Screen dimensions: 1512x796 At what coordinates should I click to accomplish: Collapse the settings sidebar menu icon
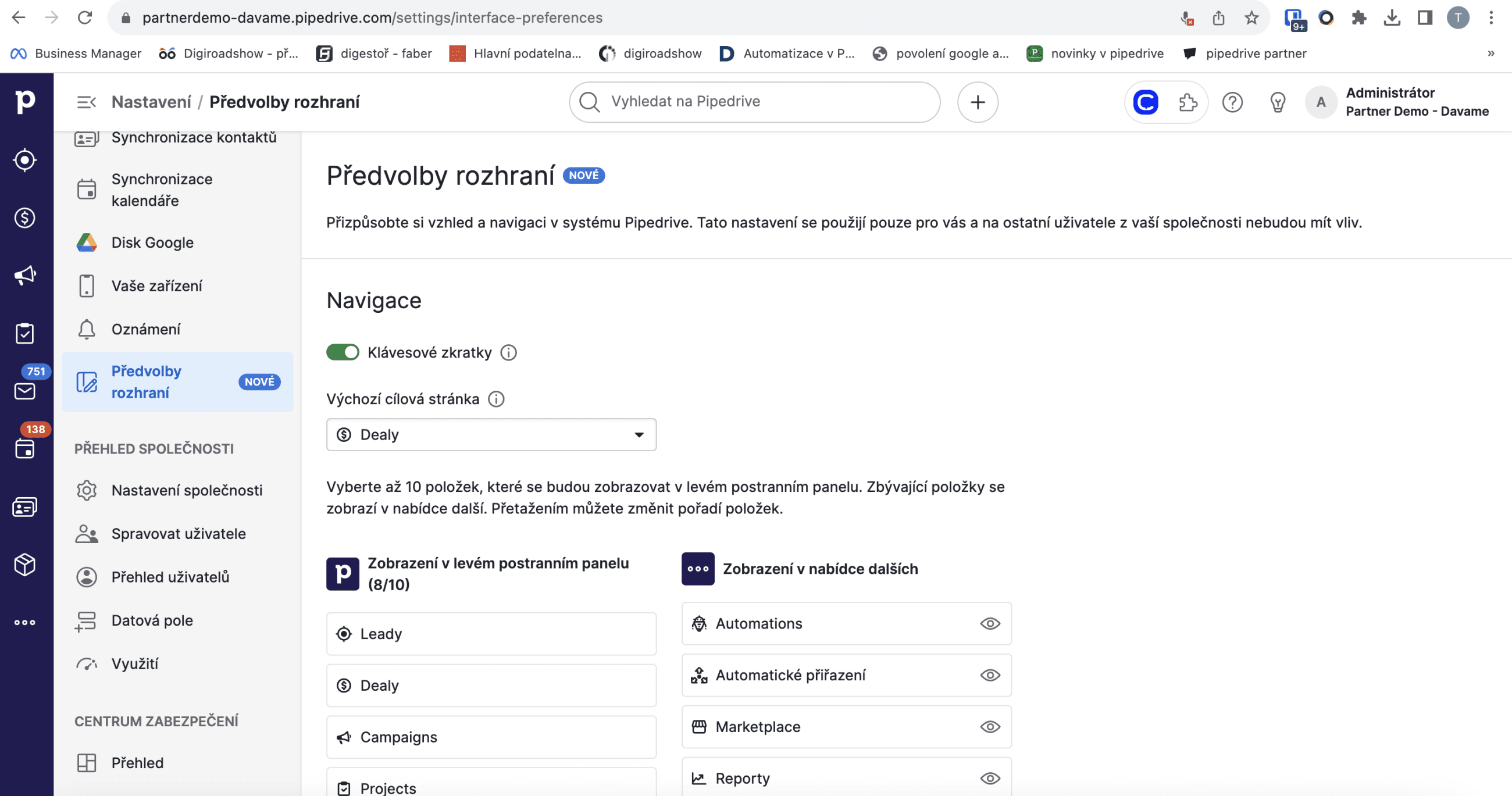pyautogui.click(x=86, y=102)
